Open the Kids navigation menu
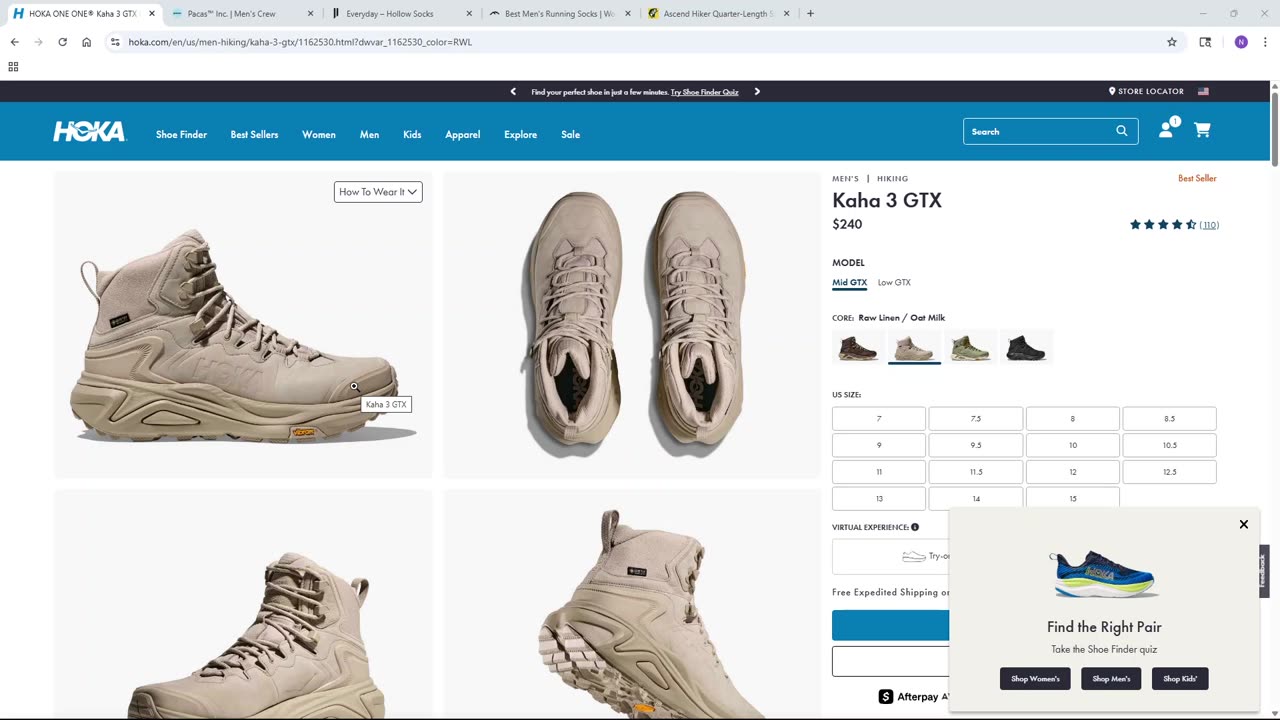 (x=412, y=134)
